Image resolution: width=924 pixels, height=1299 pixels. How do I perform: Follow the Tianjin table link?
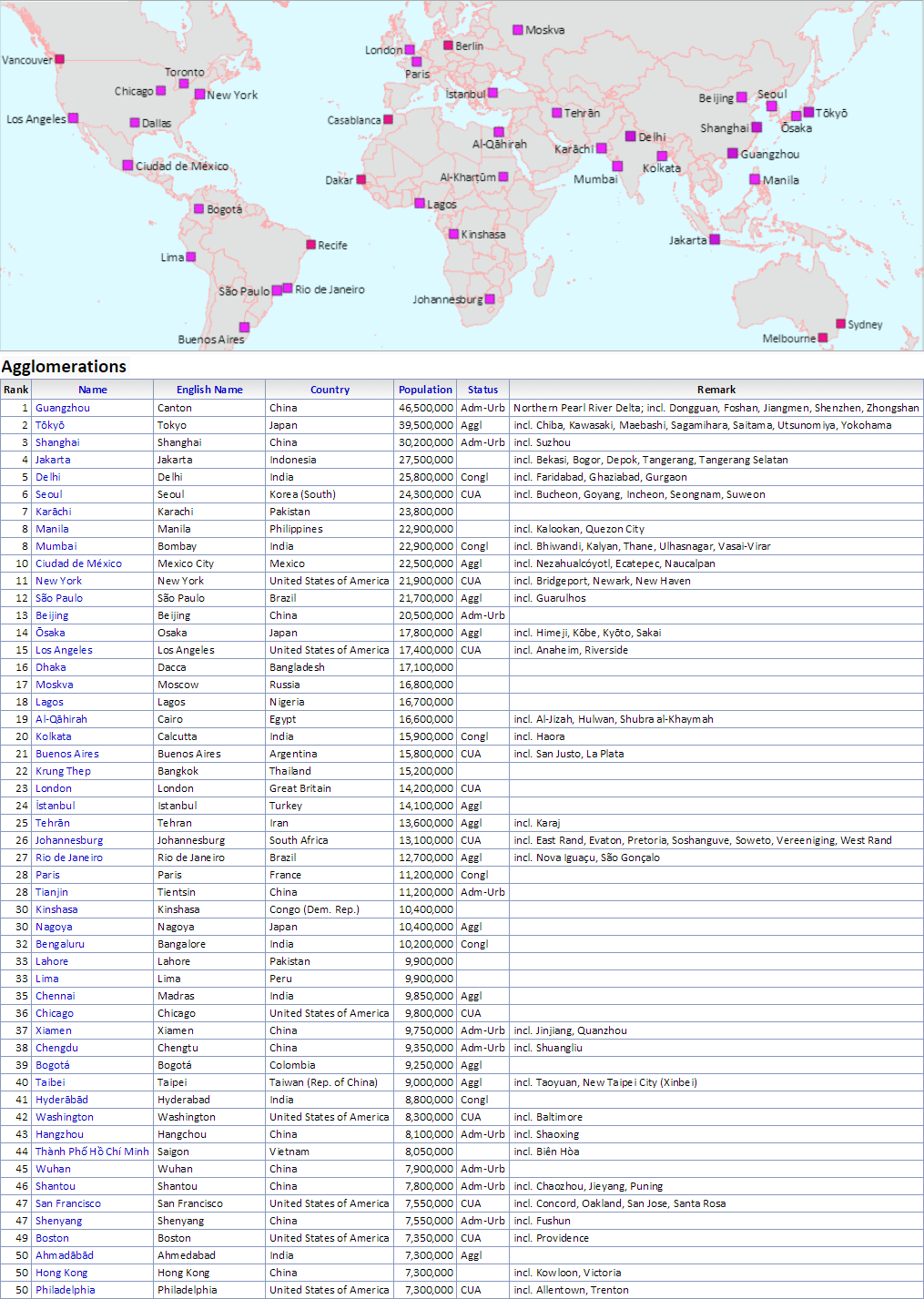click(52, 892)
